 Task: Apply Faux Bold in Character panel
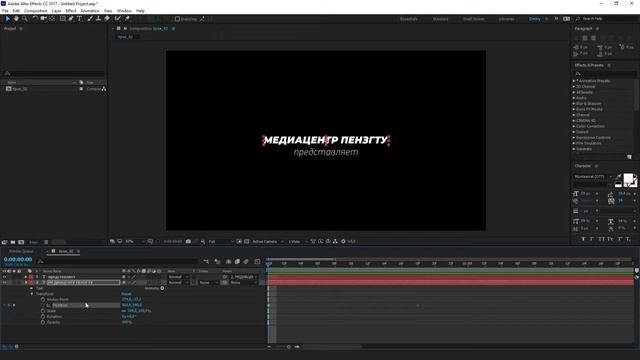coord(583,239)
